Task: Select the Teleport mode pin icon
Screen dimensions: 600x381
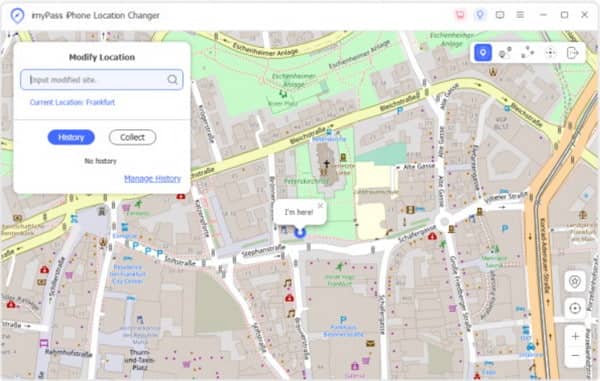Action: coord(483,52)
